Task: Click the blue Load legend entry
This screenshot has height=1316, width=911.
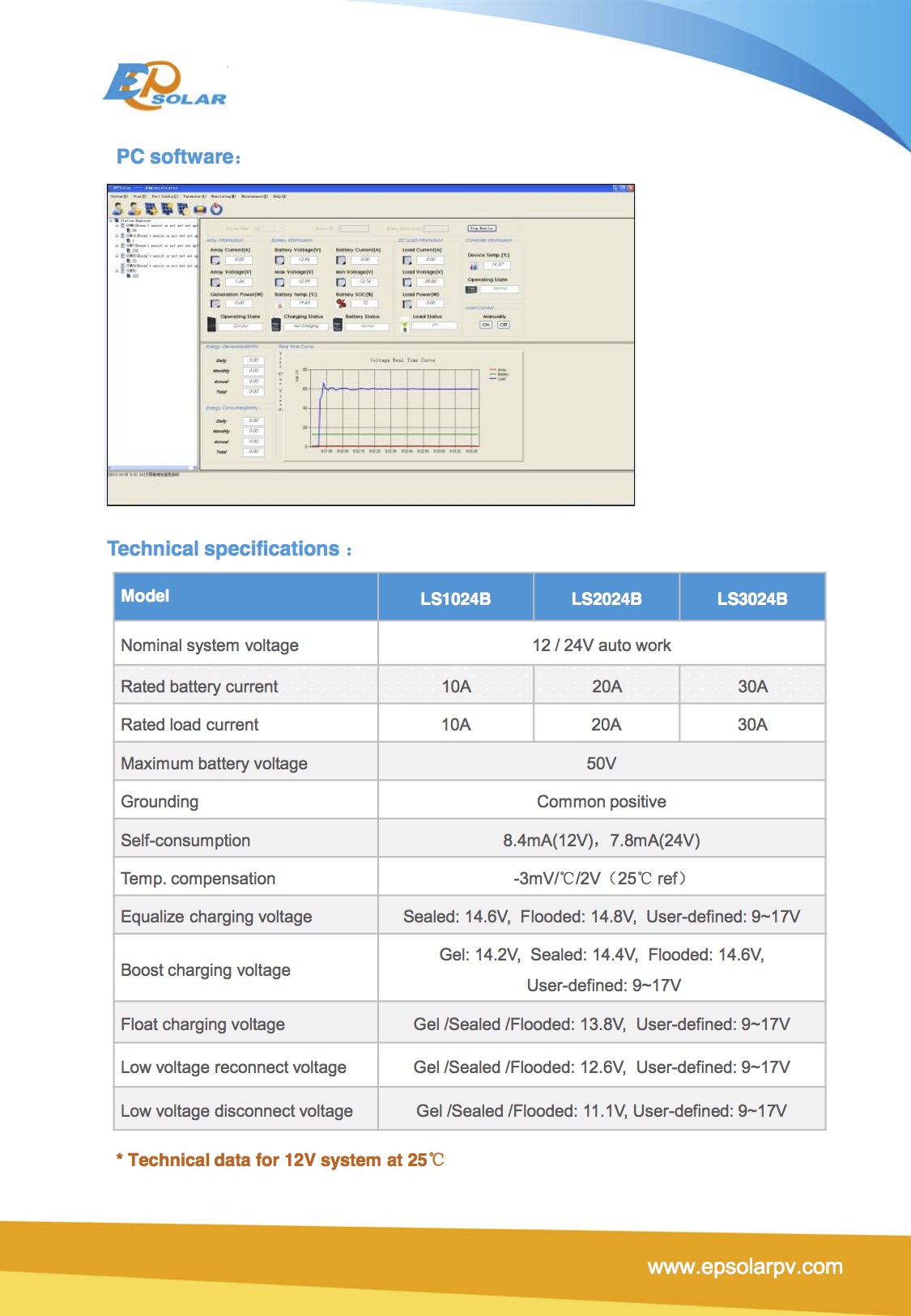Action: coord(498,379)
